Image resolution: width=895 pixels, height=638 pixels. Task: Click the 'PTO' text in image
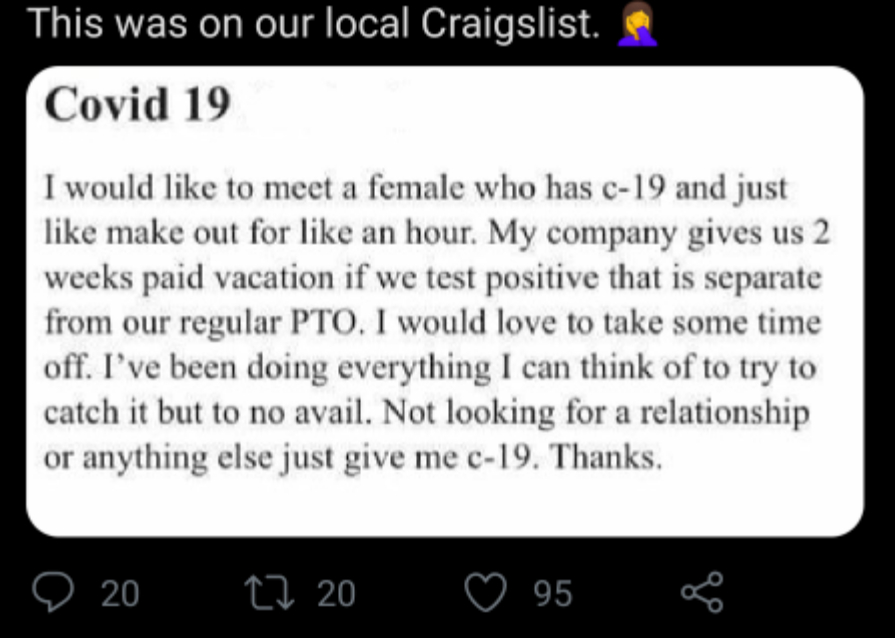[325, 322]
